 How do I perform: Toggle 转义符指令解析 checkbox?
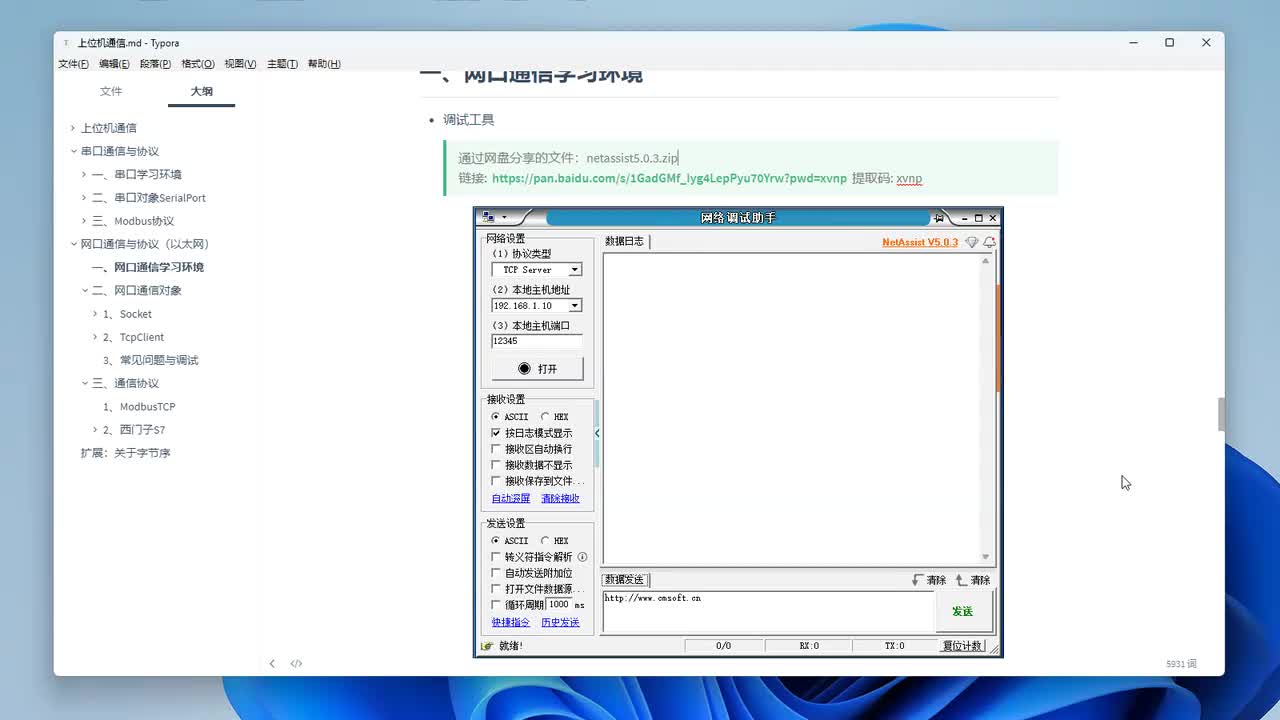coord(496,557)
